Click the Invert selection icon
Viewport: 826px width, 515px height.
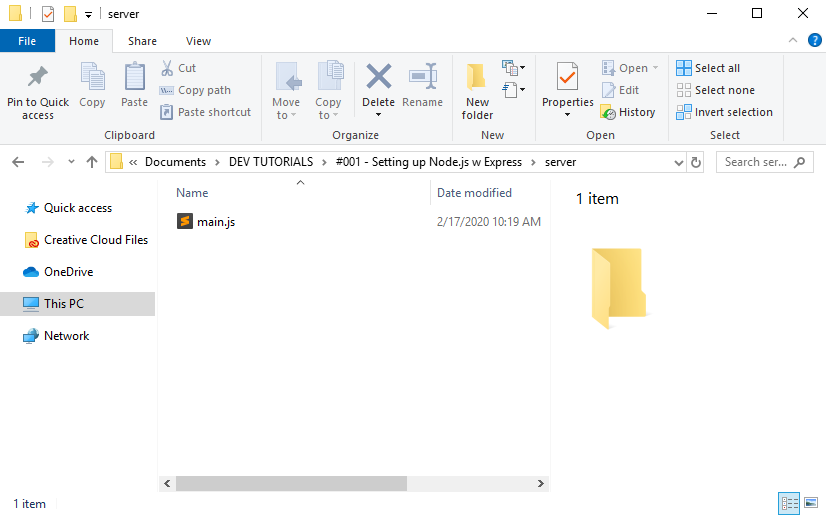coord(684,112)
